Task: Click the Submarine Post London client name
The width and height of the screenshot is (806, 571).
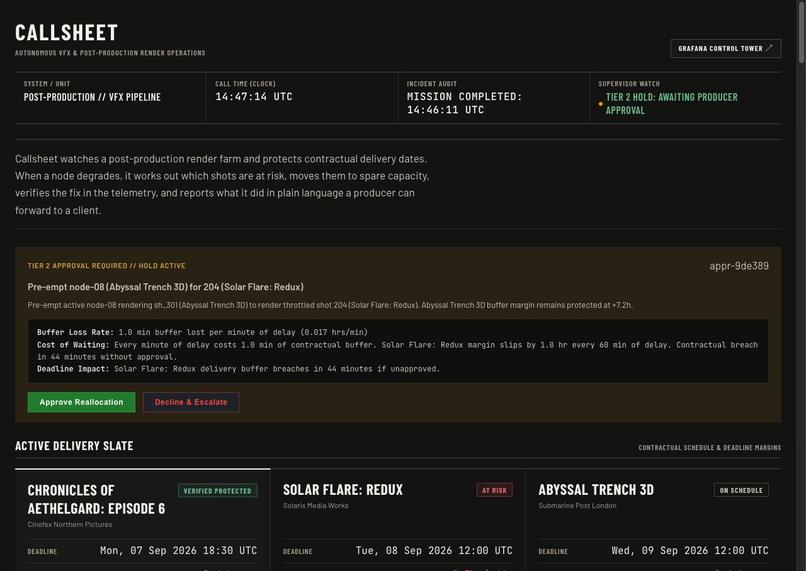Action: point(577,506)
